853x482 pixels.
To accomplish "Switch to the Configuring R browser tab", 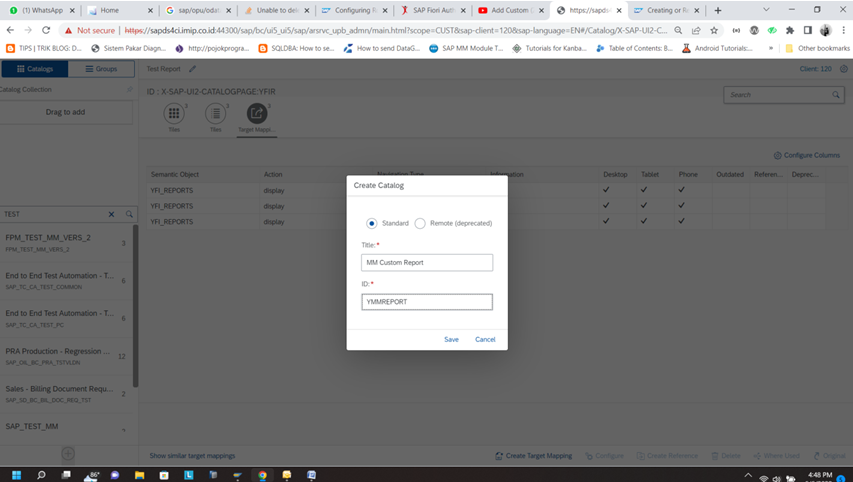I will click(355, 10).
